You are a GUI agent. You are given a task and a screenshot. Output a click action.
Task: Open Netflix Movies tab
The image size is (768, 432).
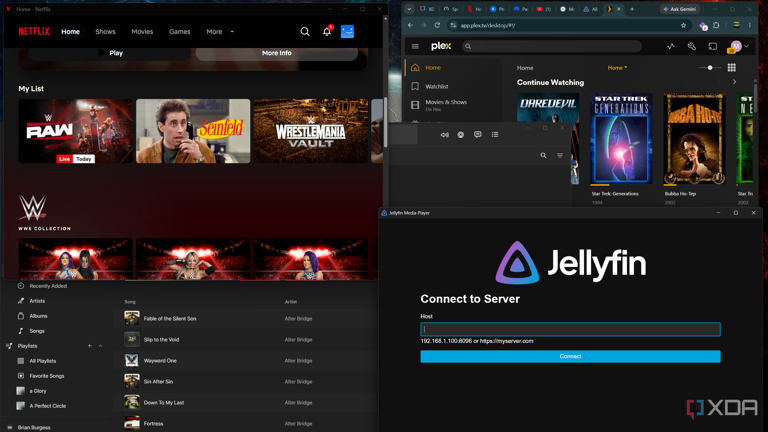pos(142,32)
